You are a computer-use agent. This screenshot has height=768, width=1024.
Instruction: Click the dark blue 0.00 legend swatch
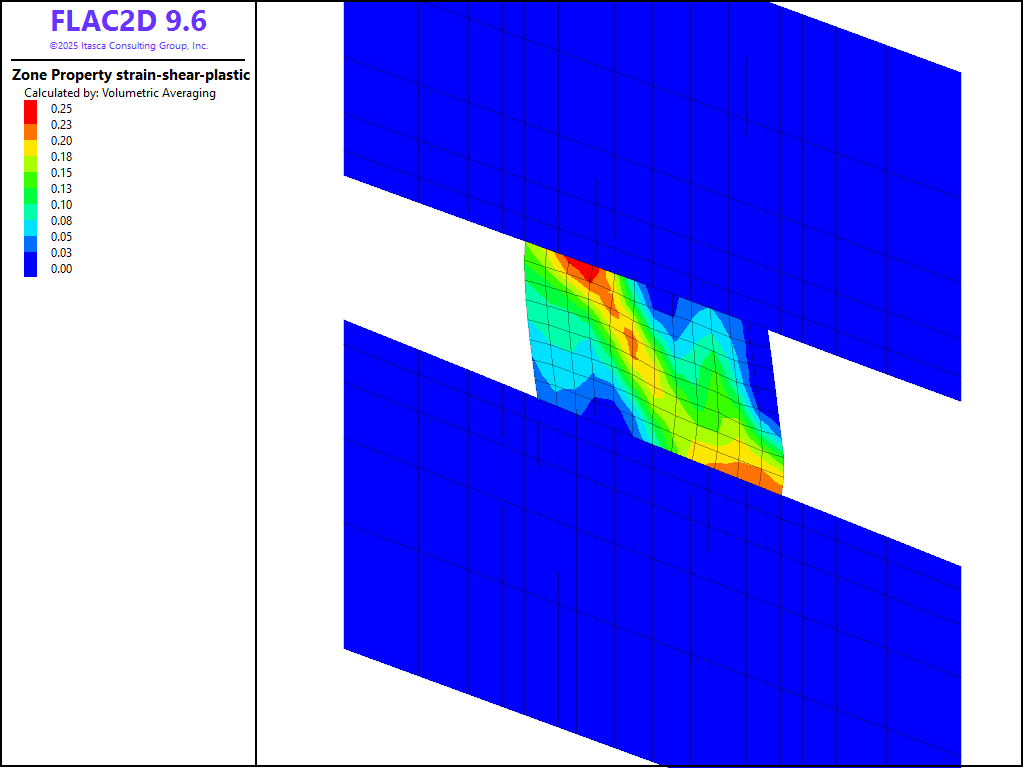point(30,268)
